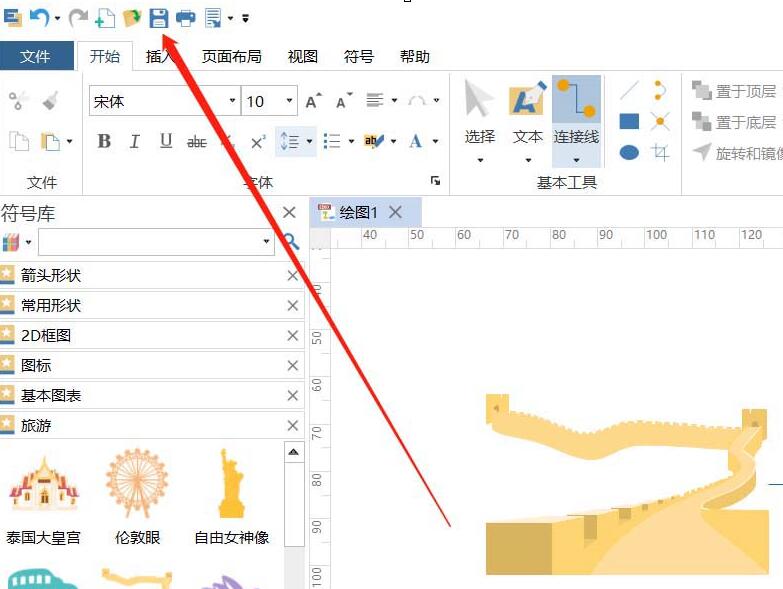Toggle superscript x² formatting

pos(258,142)
